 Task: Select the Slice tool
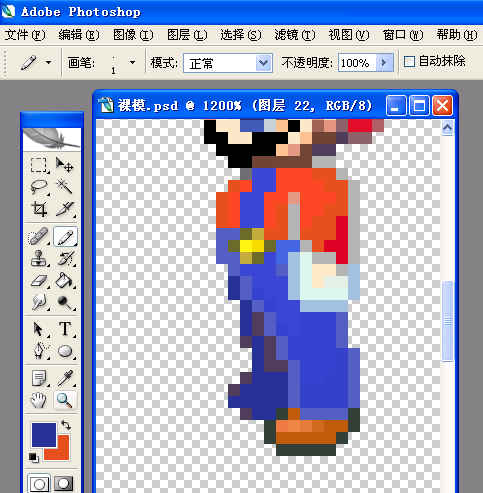pyautogui.click(x=65, y=209)
